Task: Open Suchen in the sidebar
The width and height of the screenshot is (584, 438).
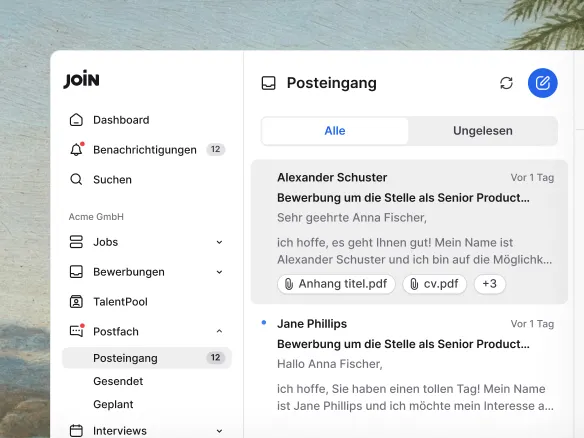Action: coord(147,180)
